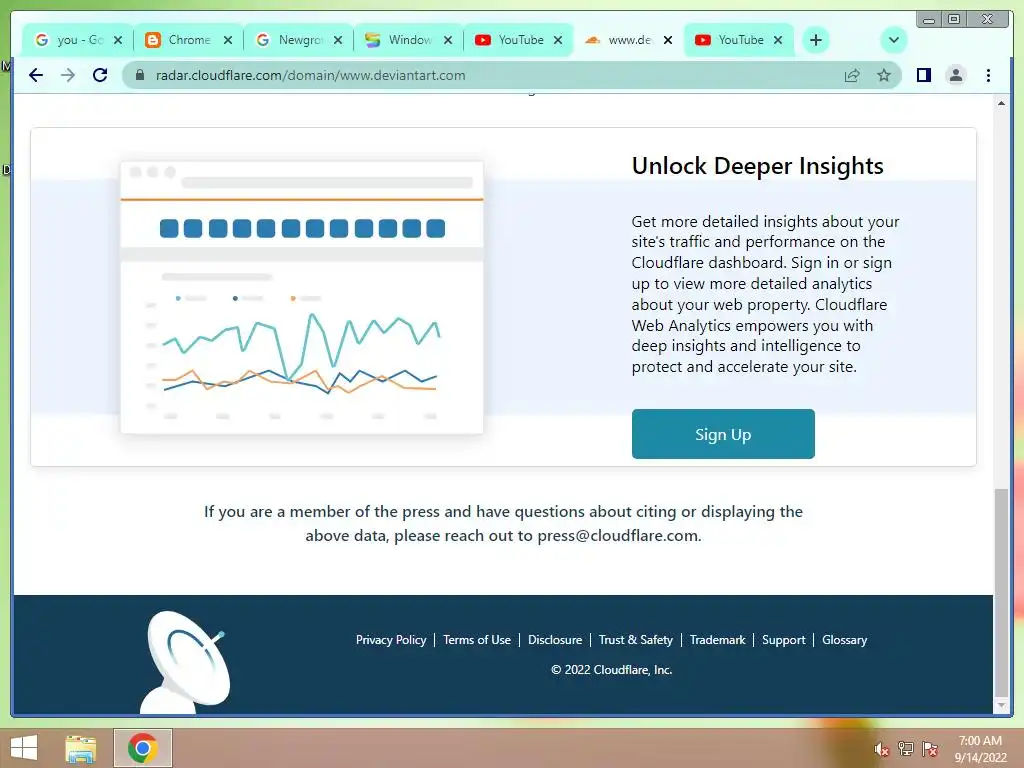Bookmark this tab with the star

(x=884, y=75)
